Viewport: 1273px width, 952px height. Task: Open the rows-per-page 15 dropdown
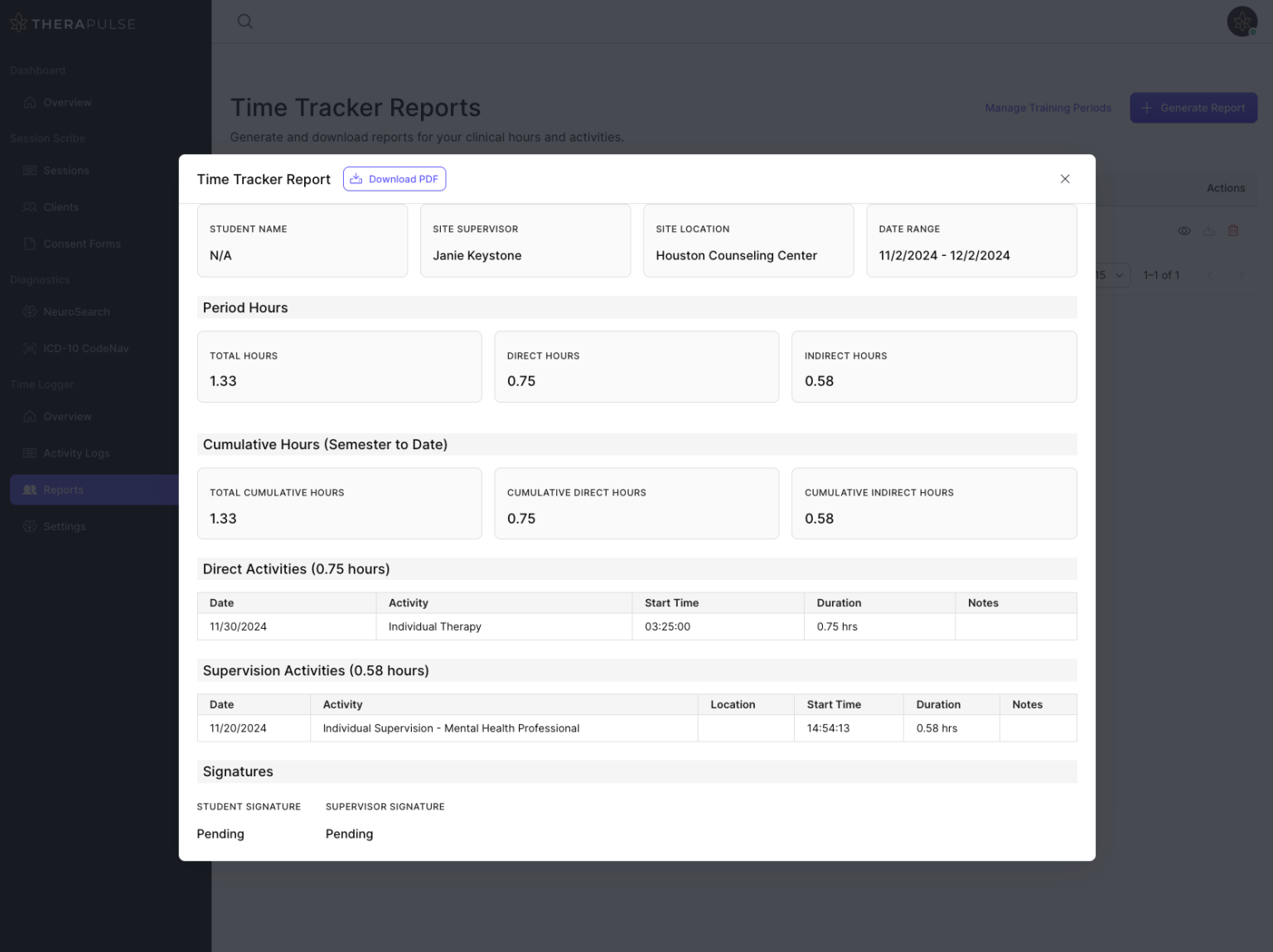(x=1114, y=274)
